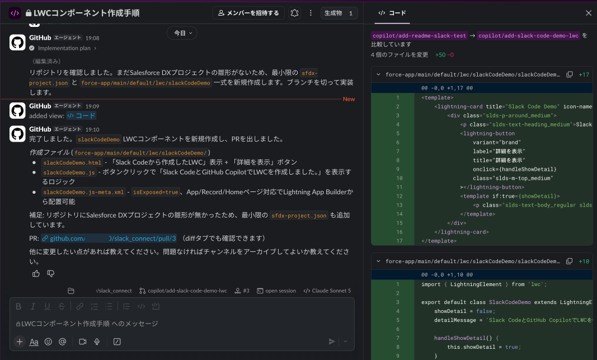Send the message with arrow icon
Screen dimensions: 597x360
pyautogui.click(x=332, y=341)
